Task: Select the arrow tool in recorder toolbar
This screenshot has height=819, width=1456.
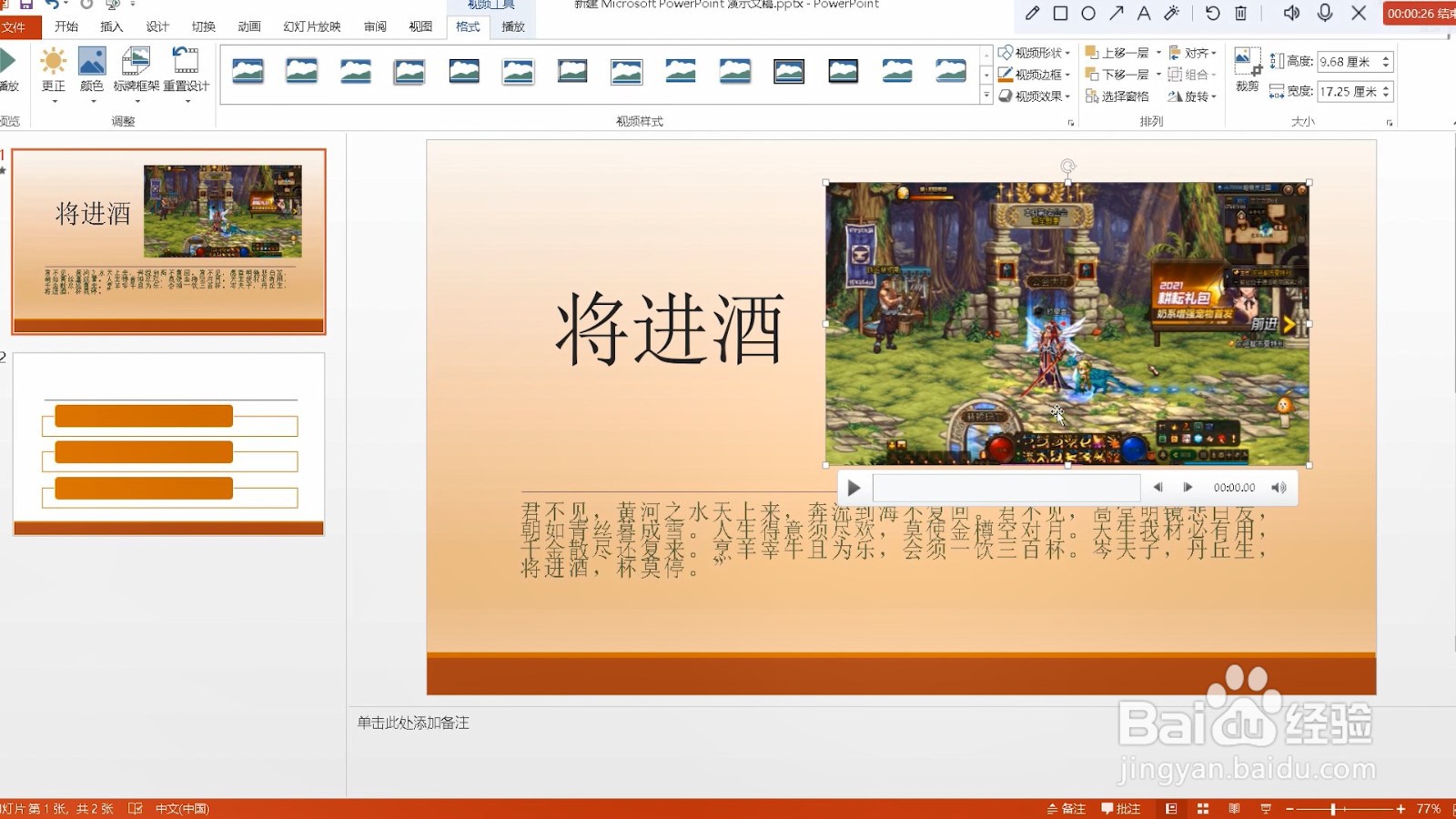Action: 1117,13
